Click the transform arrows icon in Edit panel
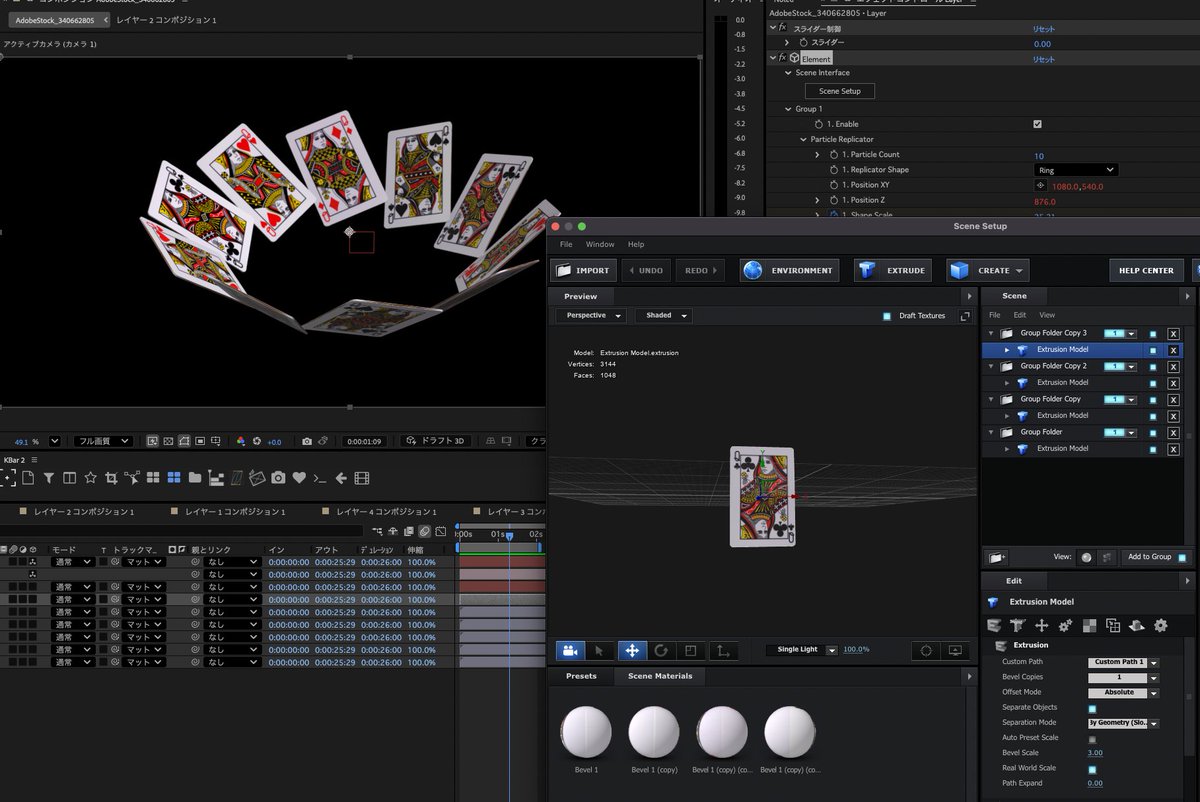1200x802 pixels. pos(1041,625)
